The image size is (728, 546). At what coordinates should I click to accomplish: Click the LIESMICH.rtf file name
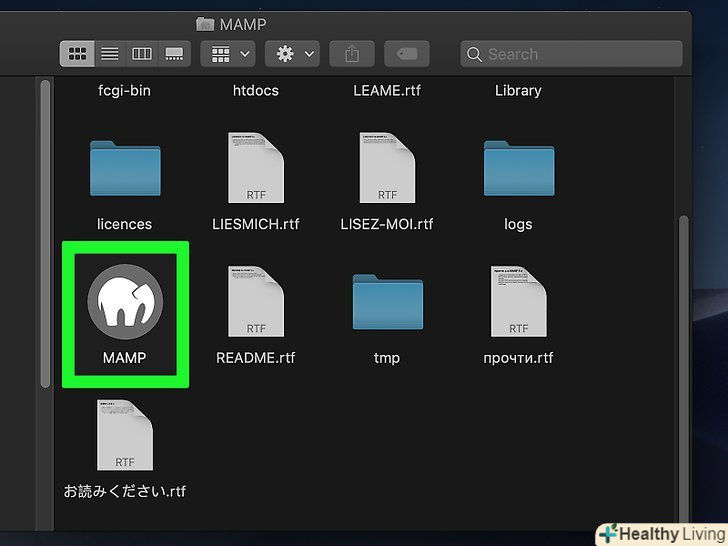point(256,224)
